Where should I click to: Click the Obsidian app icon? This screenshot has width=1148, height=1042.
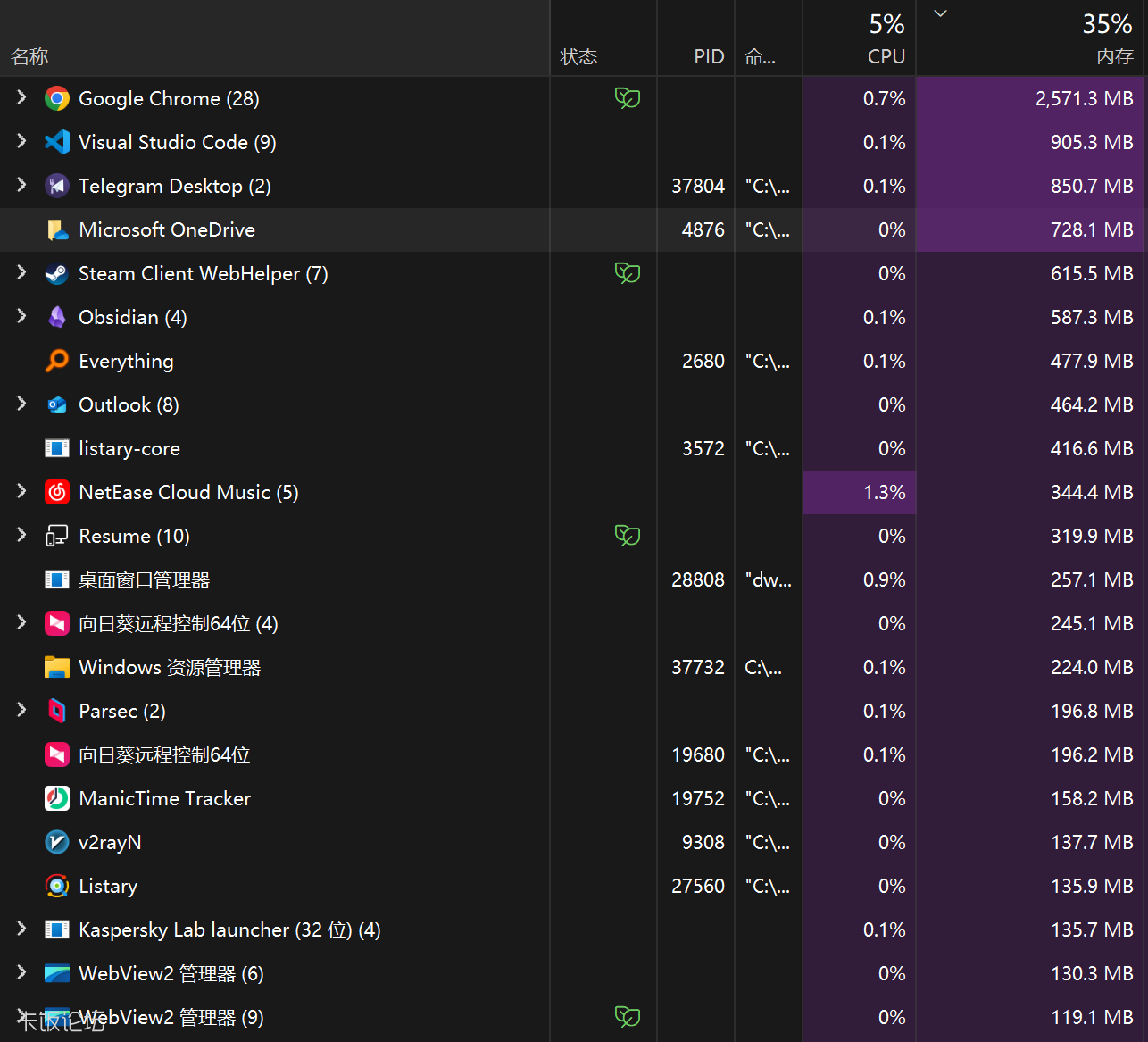click(x=57, y=317)
